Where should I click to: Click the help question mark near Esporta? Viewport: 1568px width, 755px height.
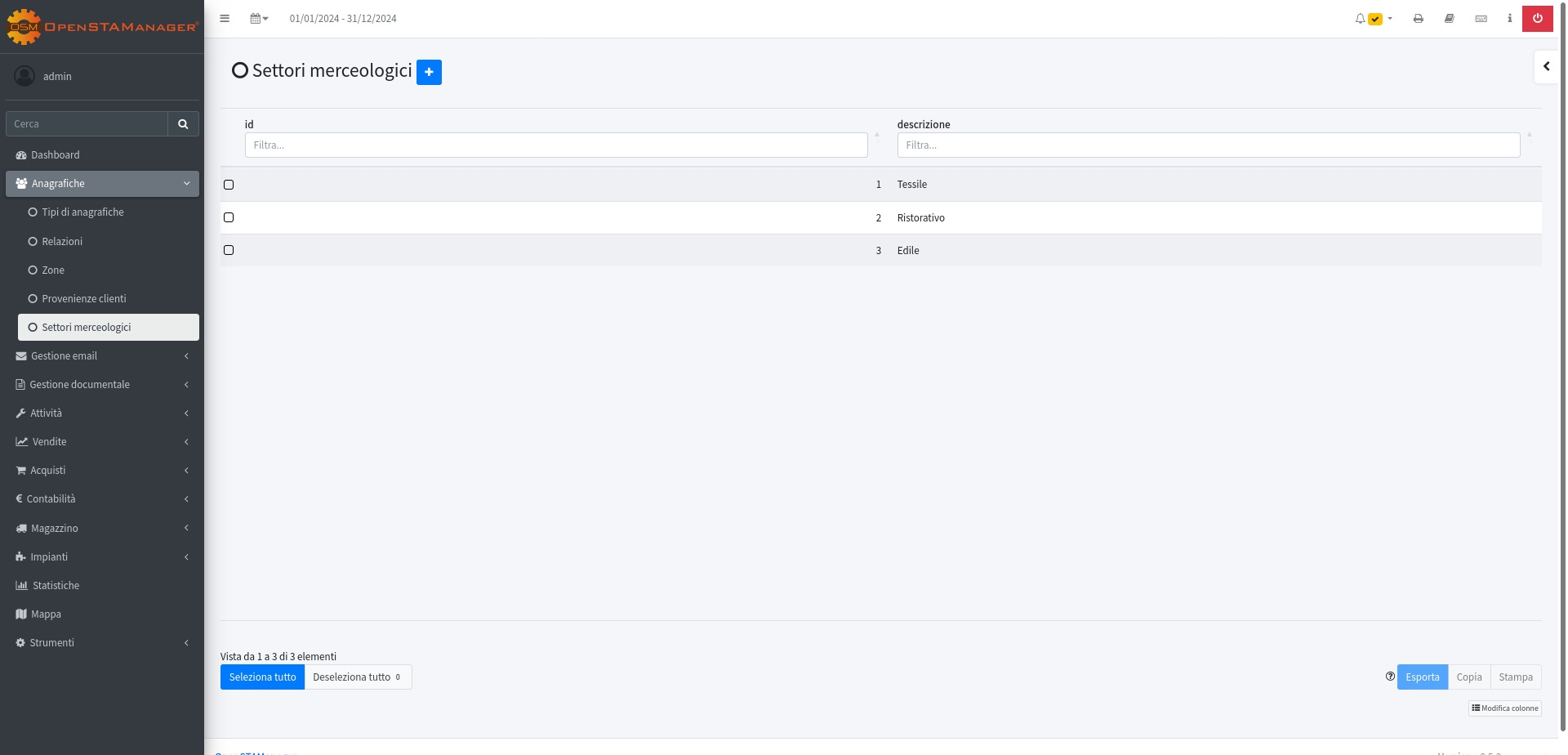click(1390, 677)
